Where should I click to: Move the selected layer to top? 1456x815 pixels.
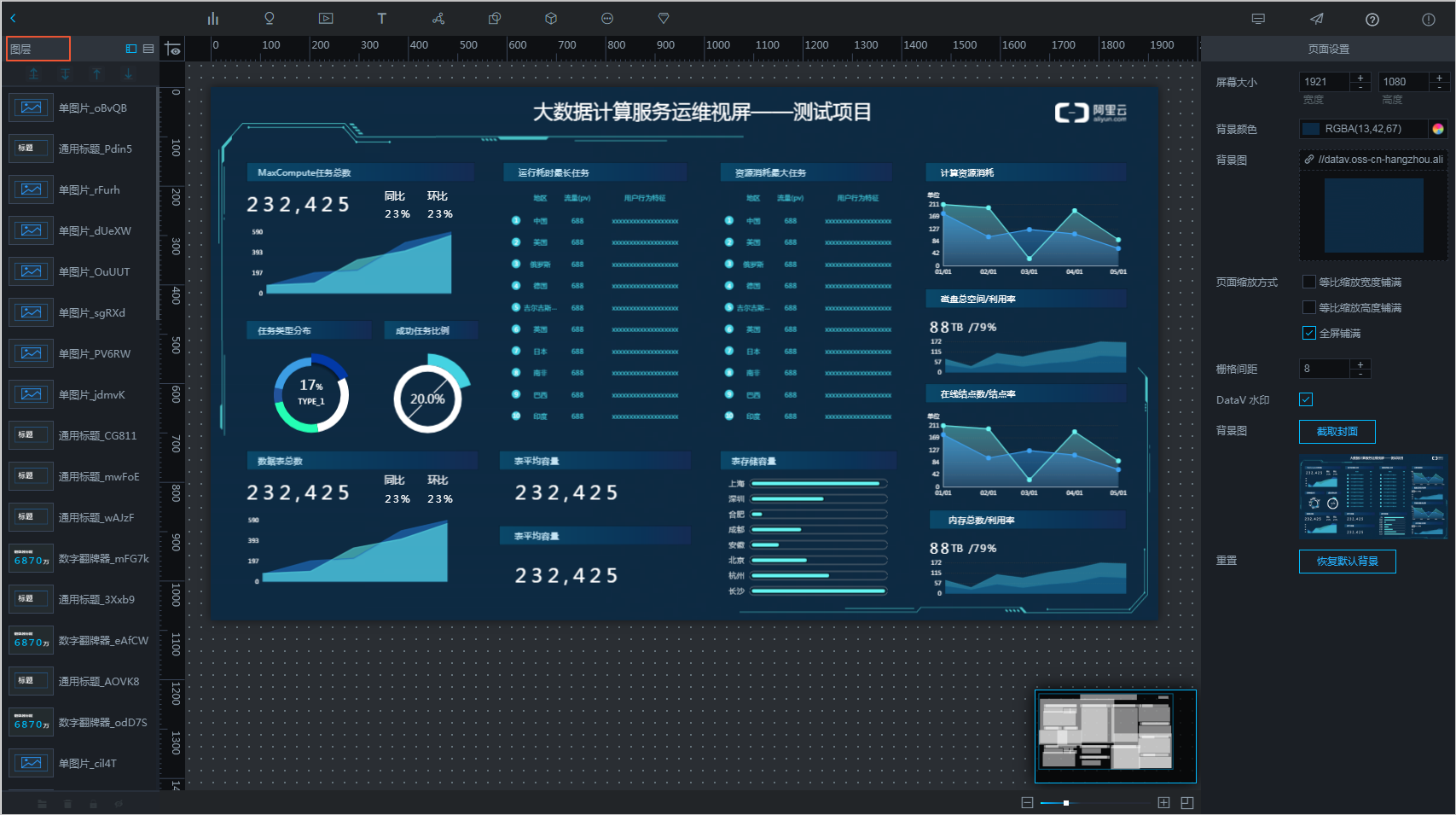[34, 74]
